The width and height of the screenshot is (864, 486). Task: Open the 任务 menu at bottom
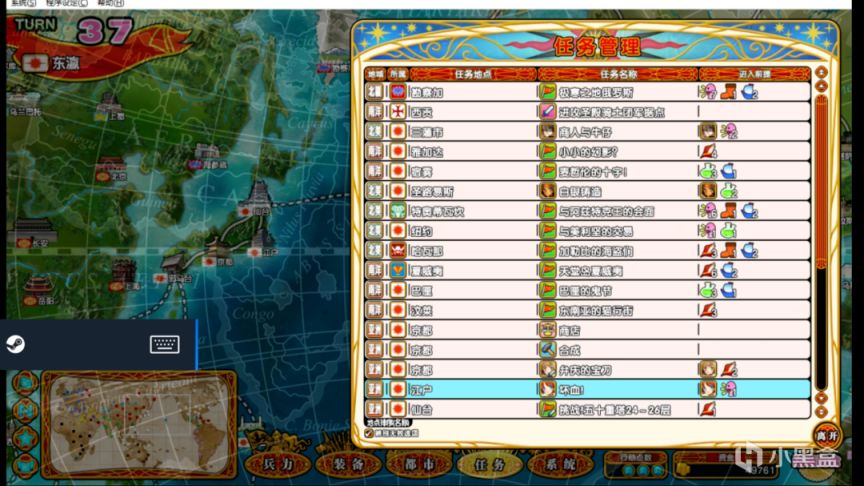[490, 465]
